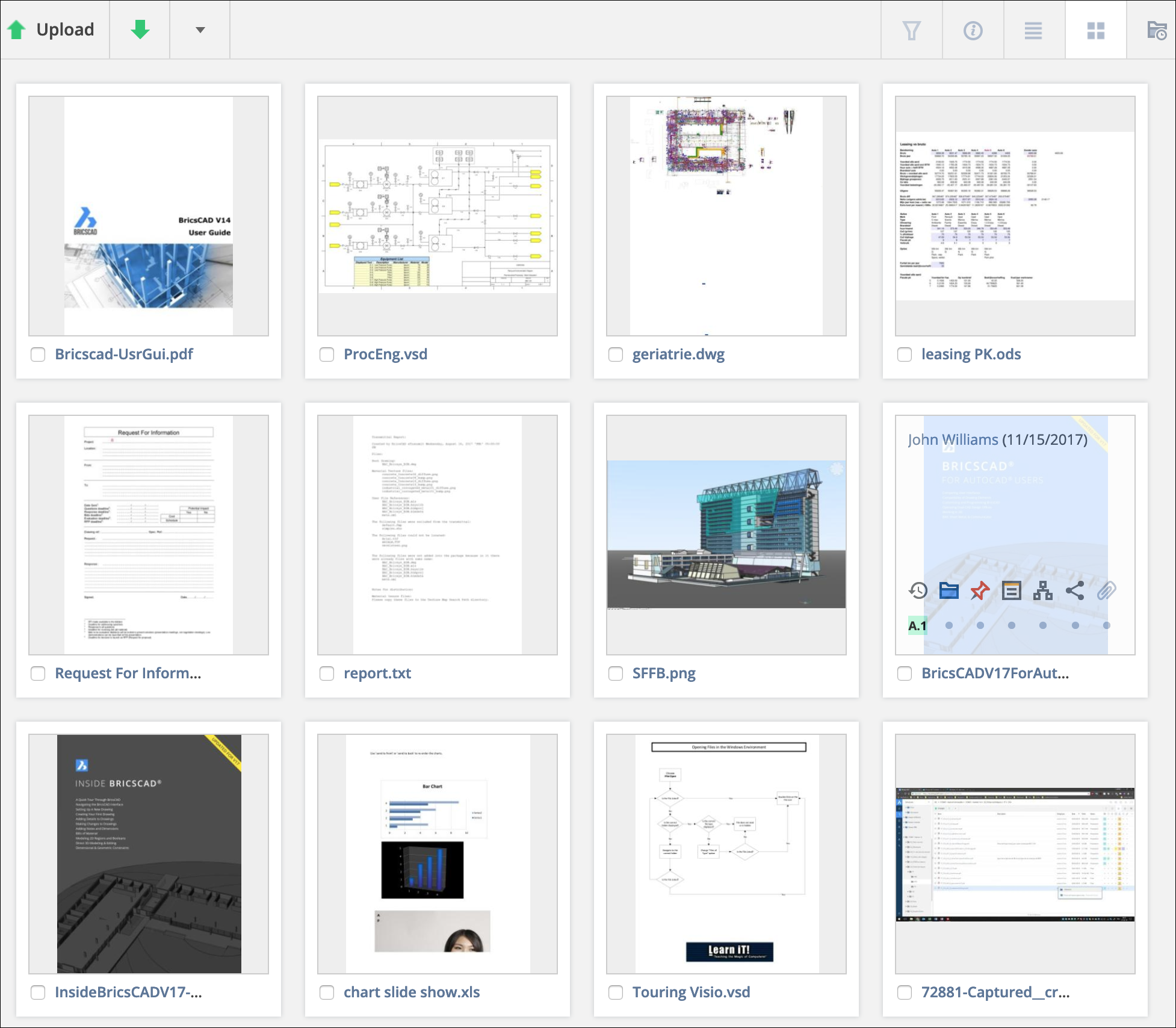The image size is (1176, 1028).
Task: Check the 72881-Captured__cr... checkbox
Action: point(905,992)
